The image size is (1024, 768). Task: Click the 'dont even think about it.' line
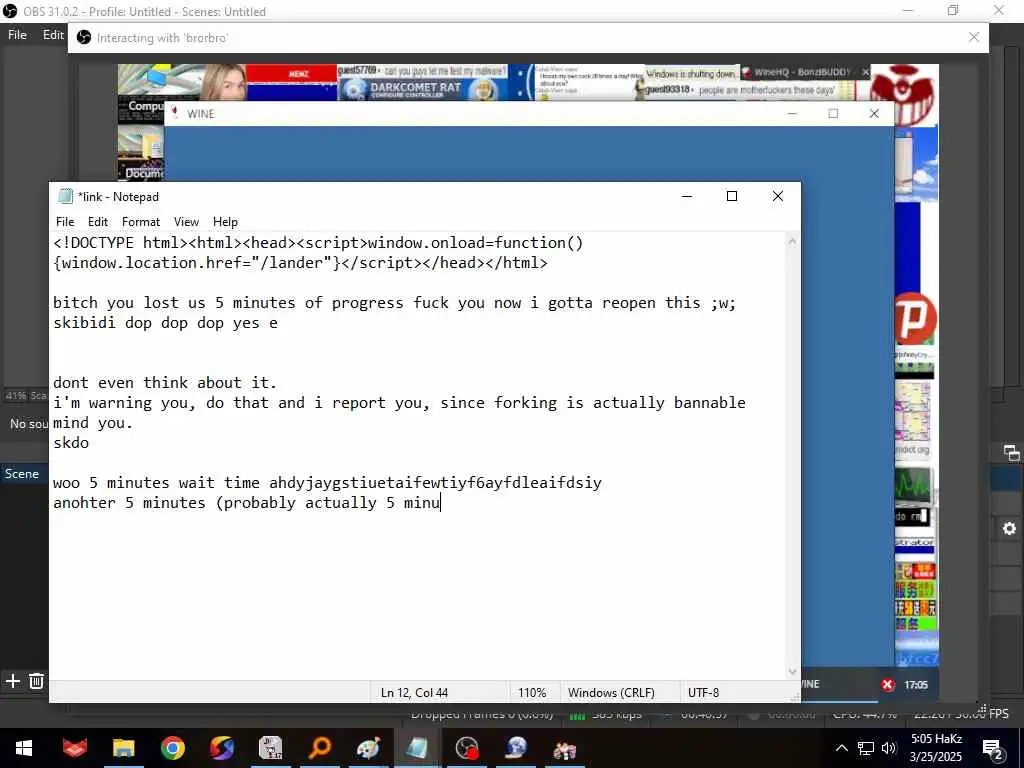coord(165,383)
